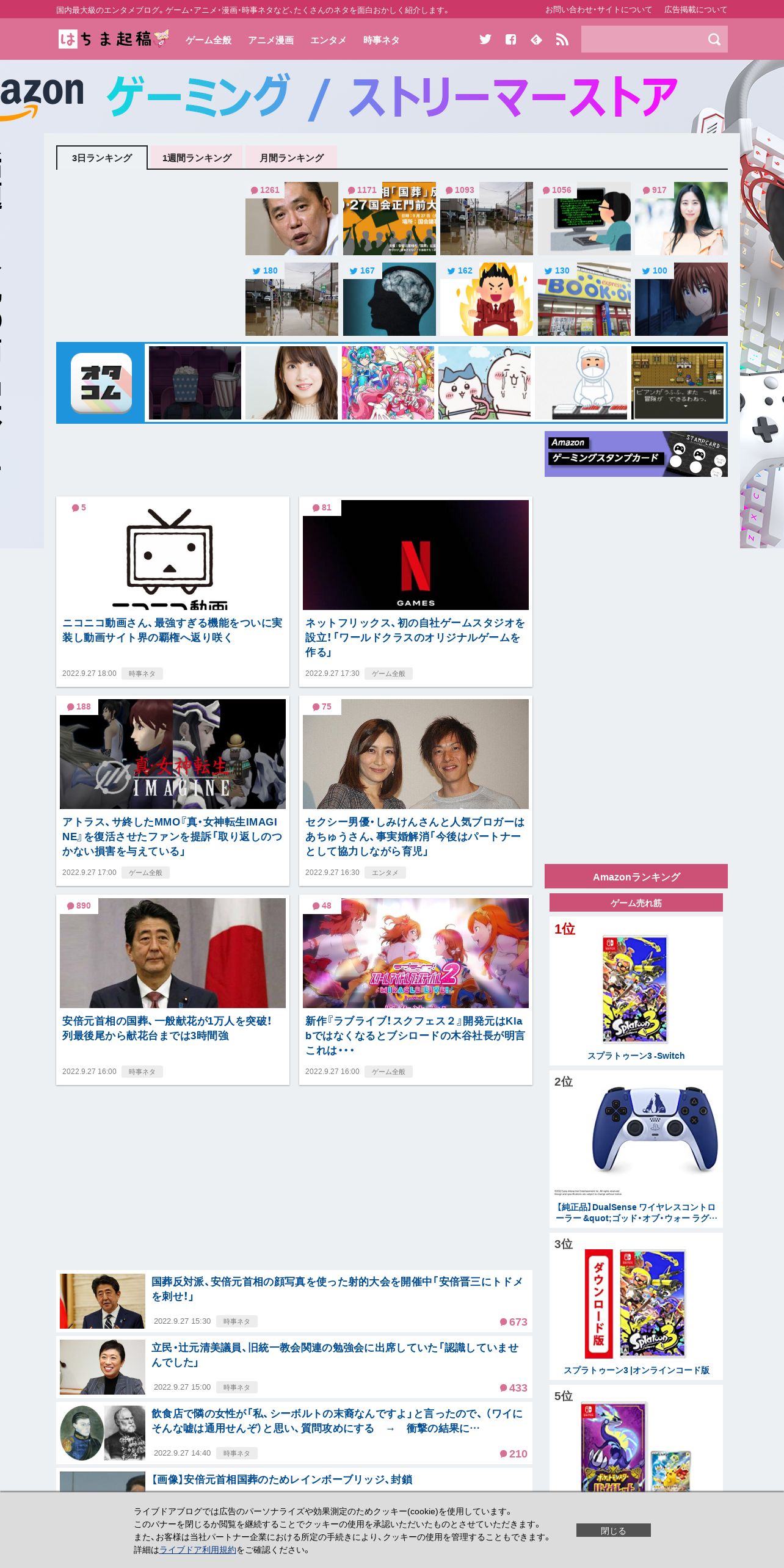Open オタコム popcorn cinema thumbnail
Screen dimensions: 784x1568
click(x=195, y=383)
